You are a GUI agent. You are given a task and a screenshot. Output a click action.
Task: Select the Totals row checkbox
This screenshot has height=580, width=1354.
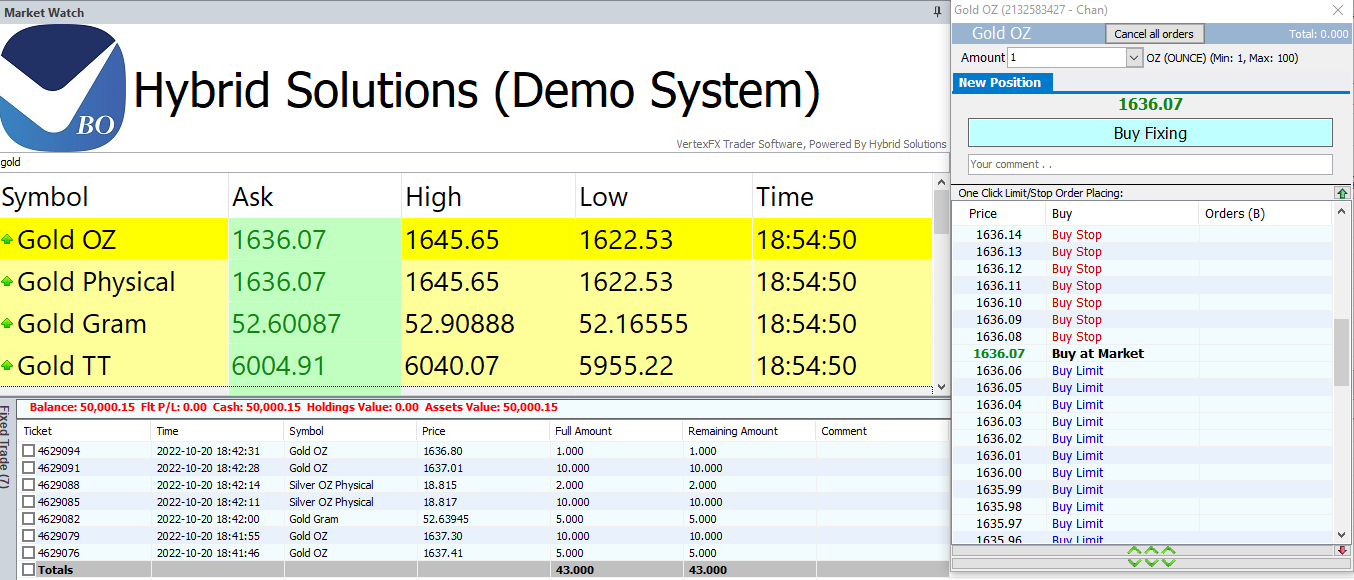pos(29,570)
